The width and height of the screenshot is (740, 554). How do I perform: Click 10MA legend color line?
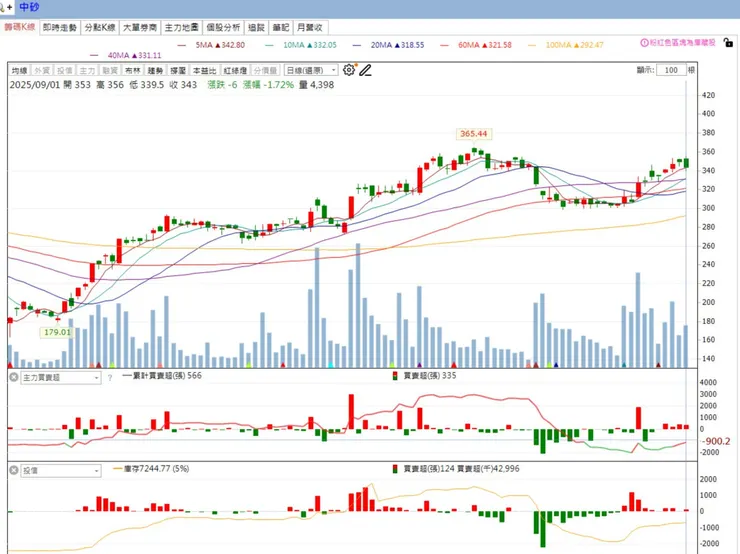click(x=269, y=45)
